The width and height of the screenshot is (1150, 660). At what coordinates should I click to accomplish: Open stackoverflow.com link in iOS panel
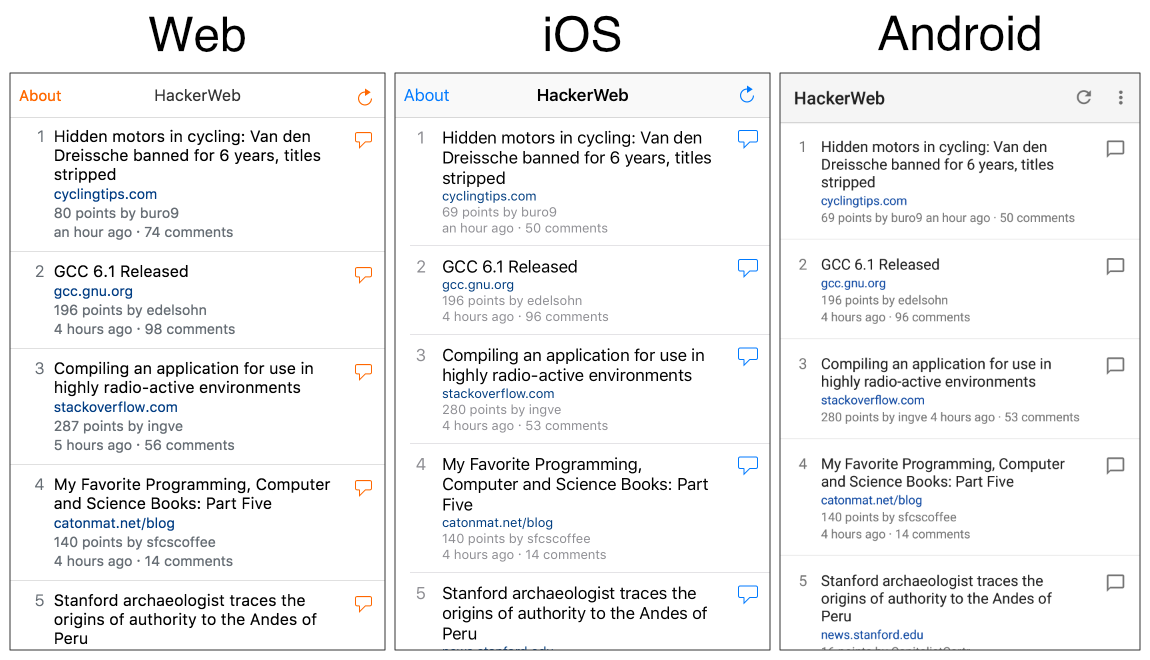click(498, 393)
